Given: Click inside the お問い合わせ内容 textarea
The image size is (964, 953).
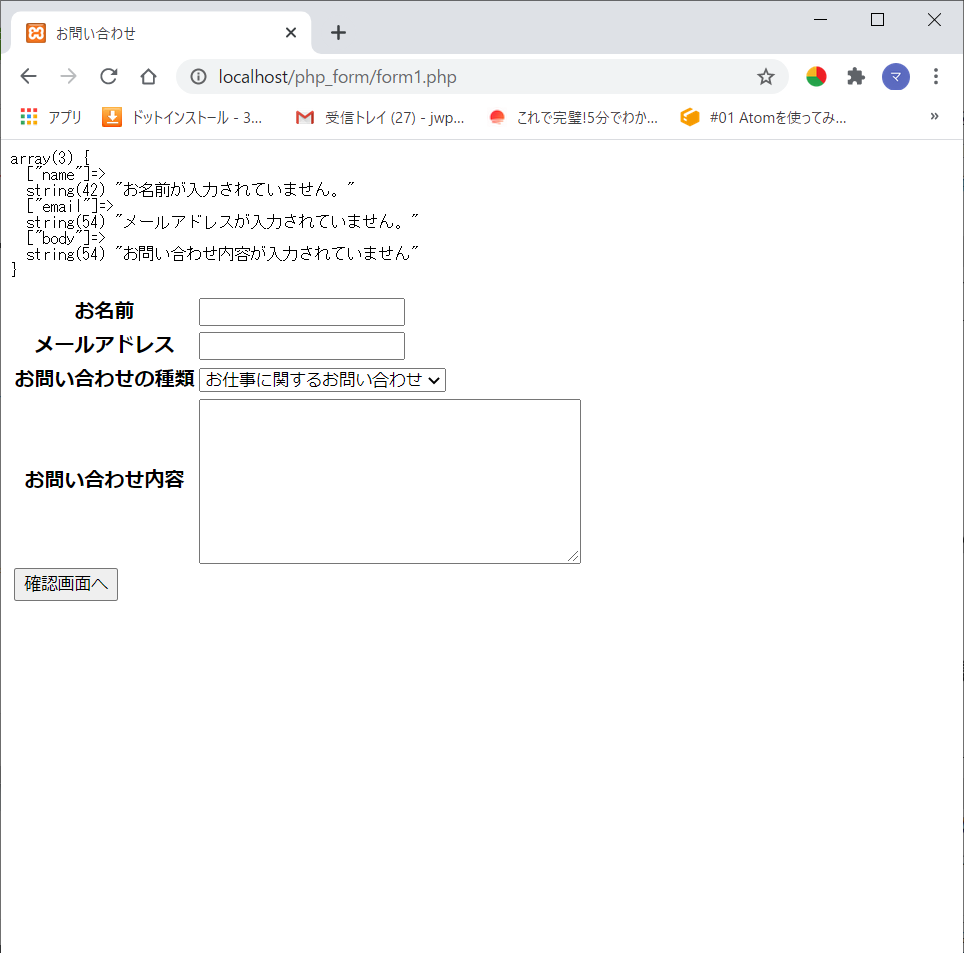Looking at the screenshot, I should click(390, 481).
